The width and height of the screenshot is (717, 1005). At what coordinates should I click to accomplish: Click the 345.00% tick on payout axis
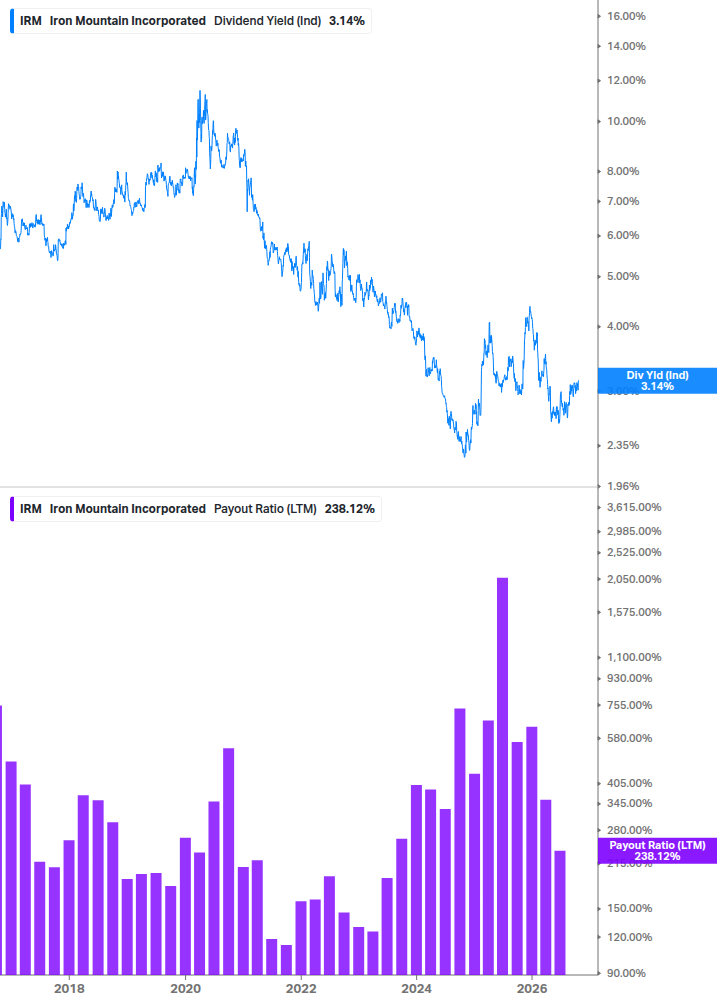pyautogui.click(x=629, y=803)
